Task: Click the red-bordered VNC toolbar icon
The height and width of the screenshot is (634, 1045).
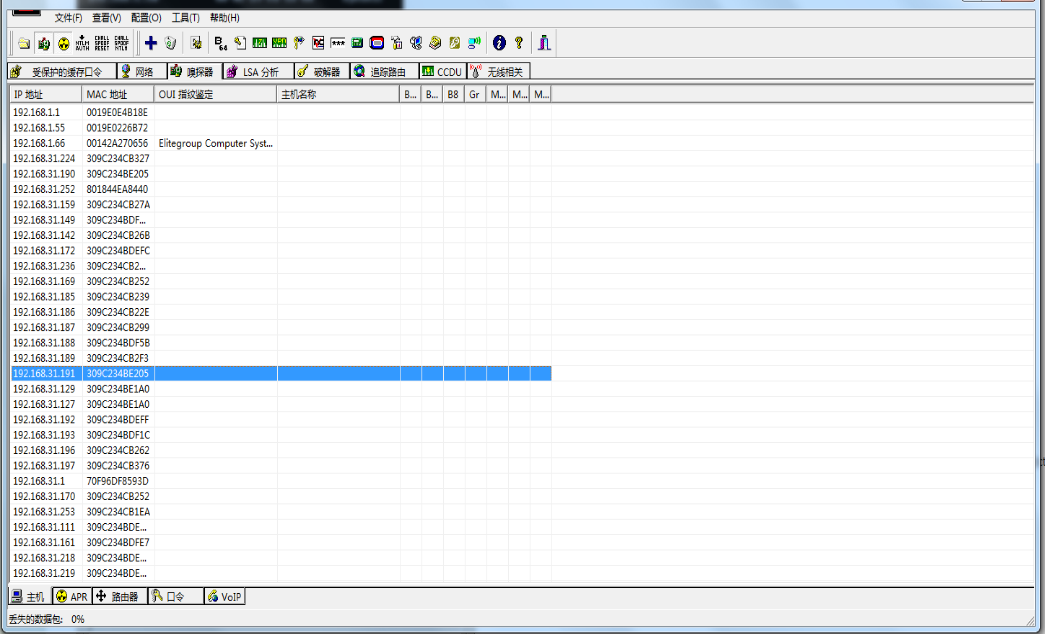Action: click(318, 43)
